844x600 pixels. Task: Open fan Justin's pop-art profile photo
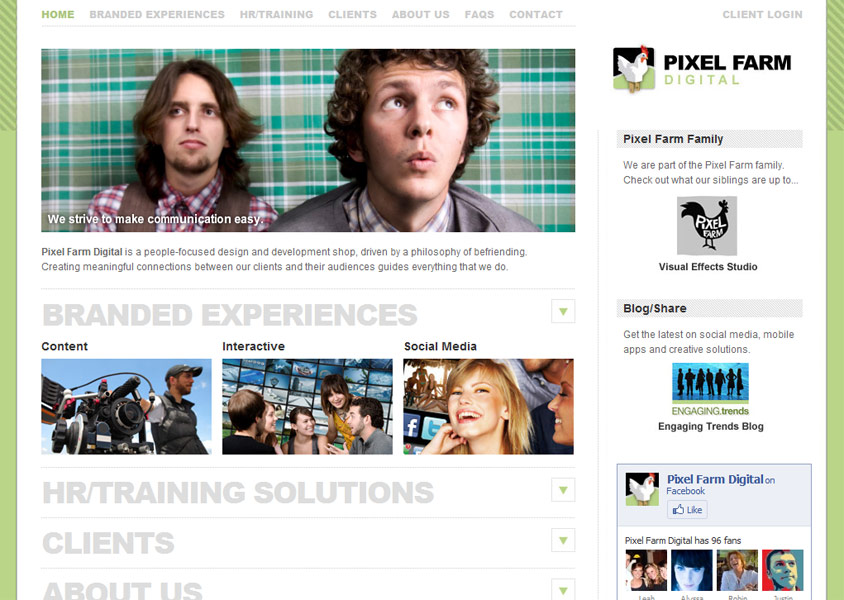(783, 570)
